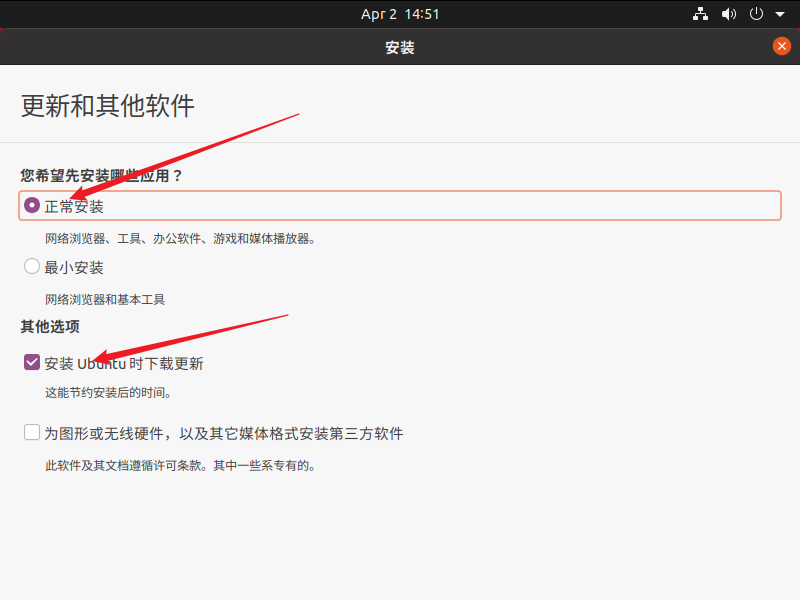Viewport: 800px width, 600px height.
Task: Click the description 网络浏览器、工具、办公软件、游戏和媒体播放器。
Action: tap(181, 239)
